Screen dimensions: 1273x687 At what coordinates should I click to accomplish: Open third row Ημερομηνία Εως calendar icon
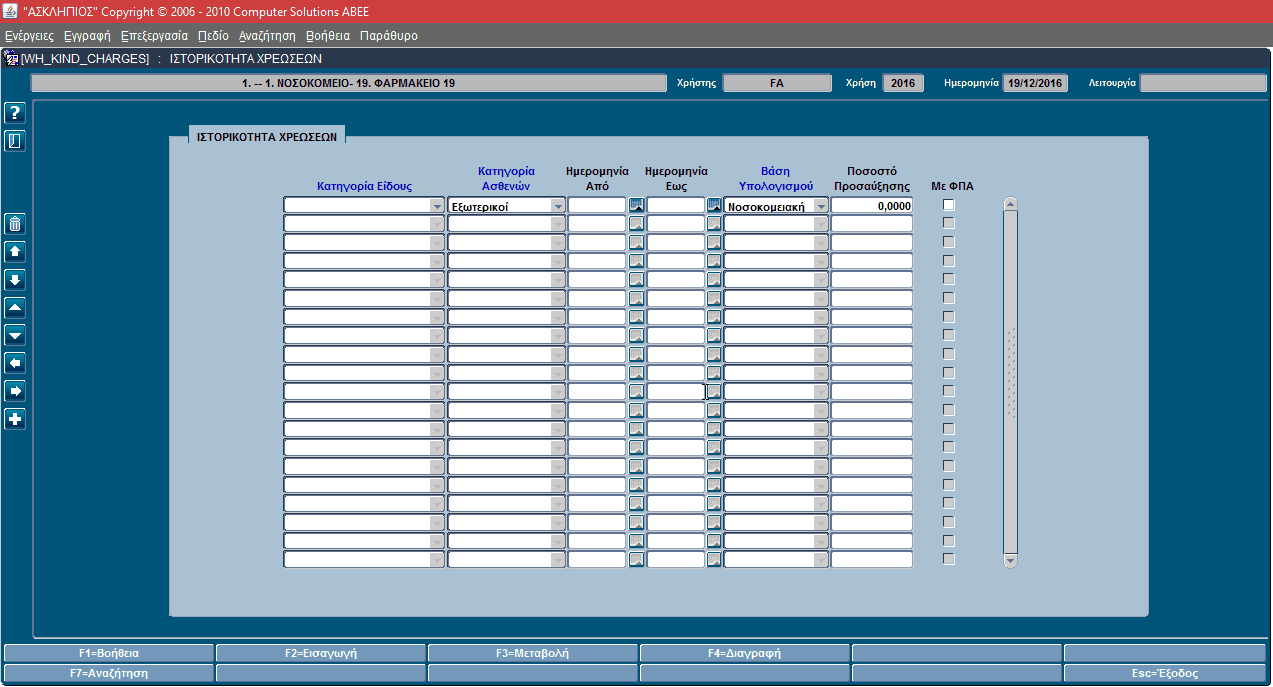pos(714,242)
